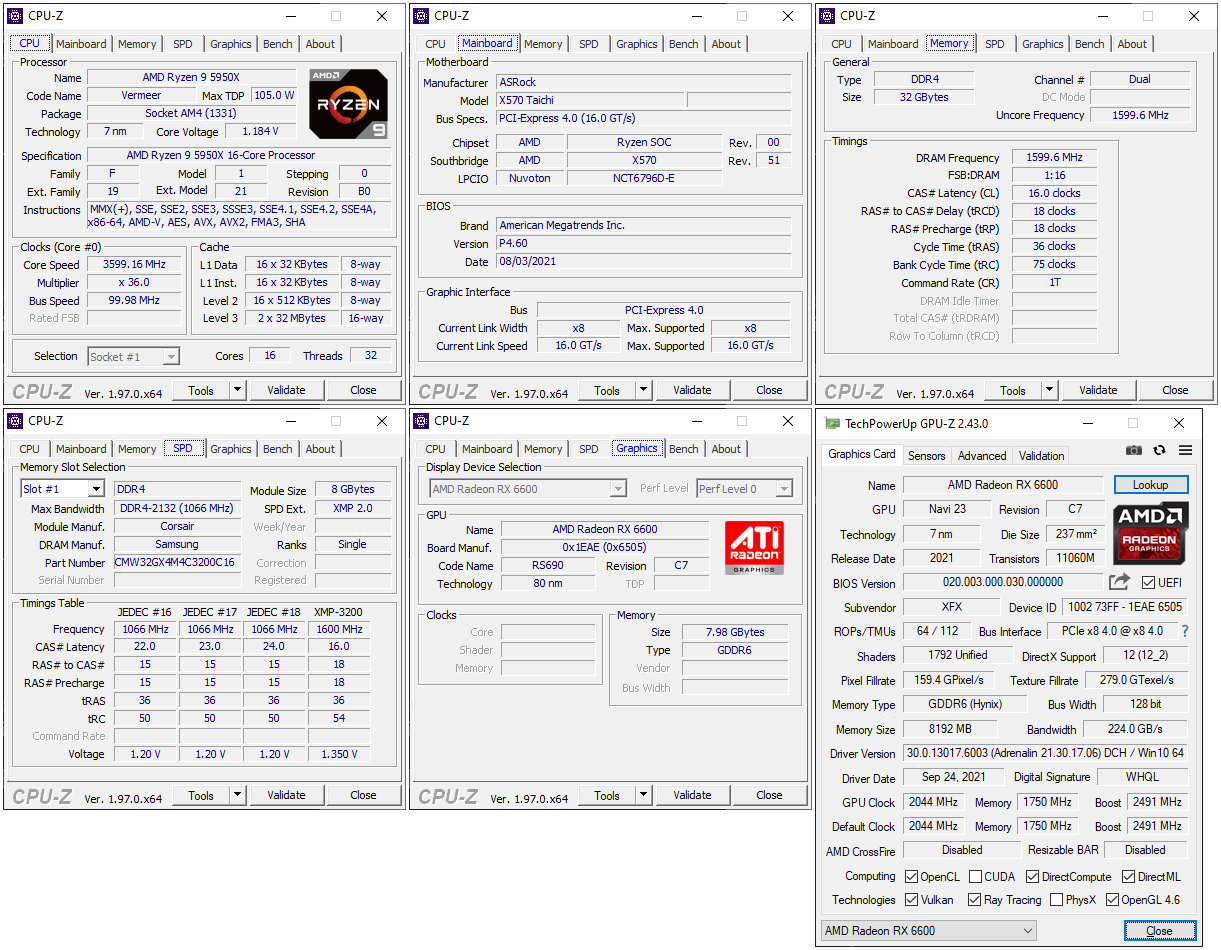Open the GPU-Z hamburger menu icon
This screenshot has height=950, width=1221.
click(1185, 451)
